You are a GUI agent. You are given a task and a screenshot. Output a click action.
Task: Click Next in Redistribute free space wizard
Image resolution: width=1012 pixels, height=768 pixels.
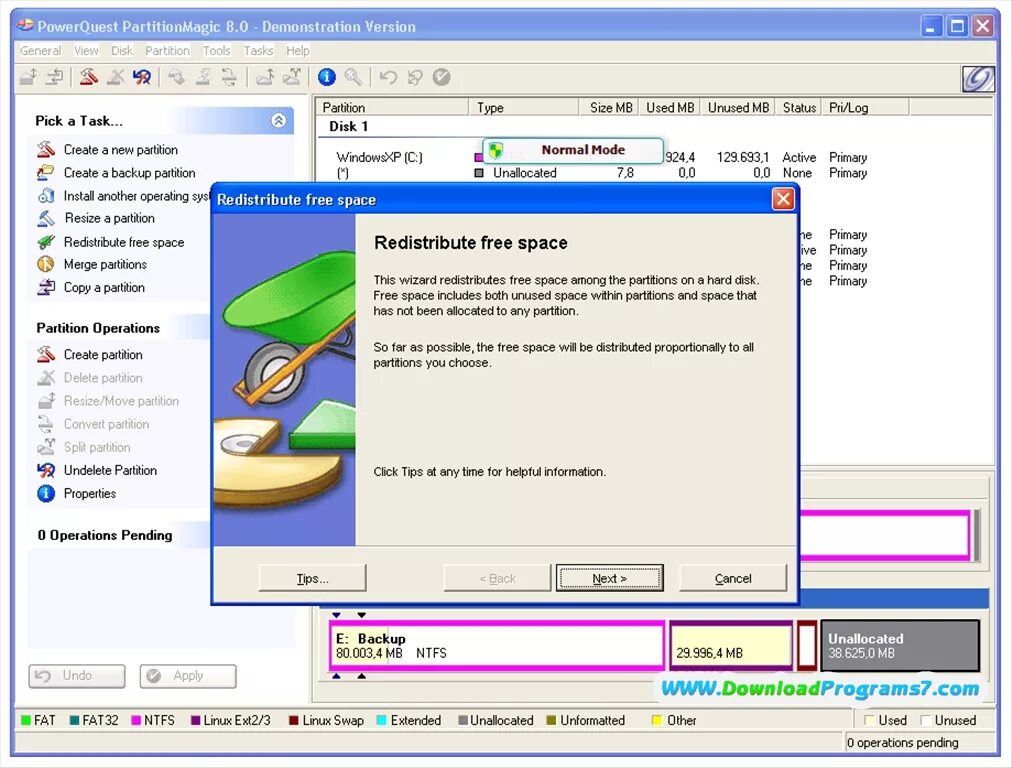tap(609, 578)
